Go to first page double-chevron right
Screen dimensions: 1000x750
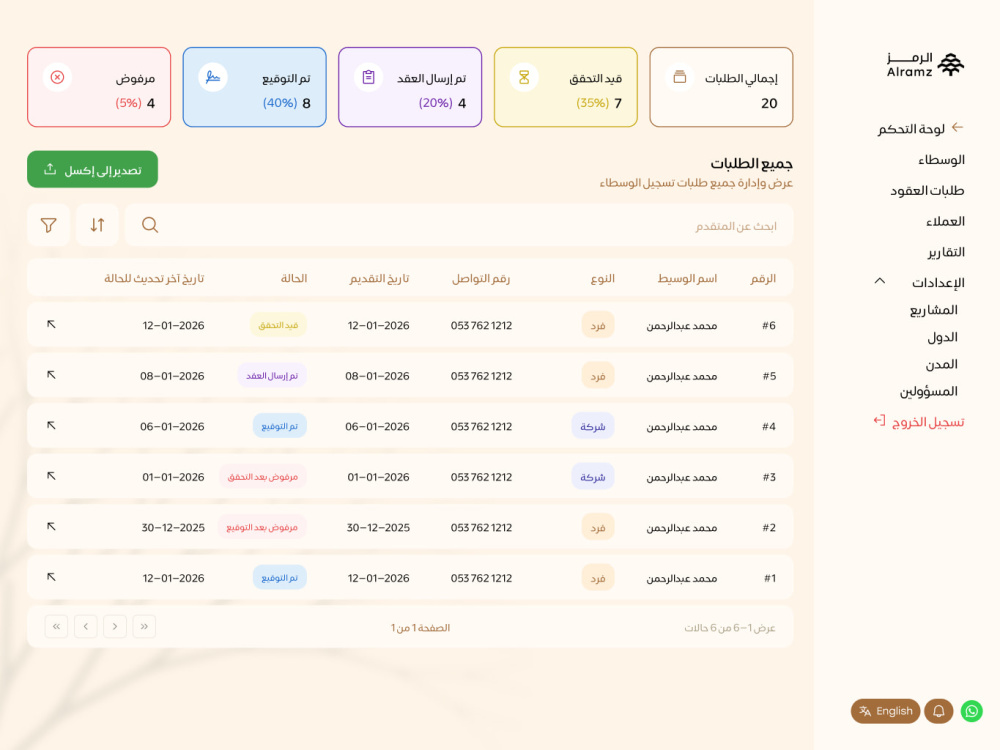[x=144, y=626]
